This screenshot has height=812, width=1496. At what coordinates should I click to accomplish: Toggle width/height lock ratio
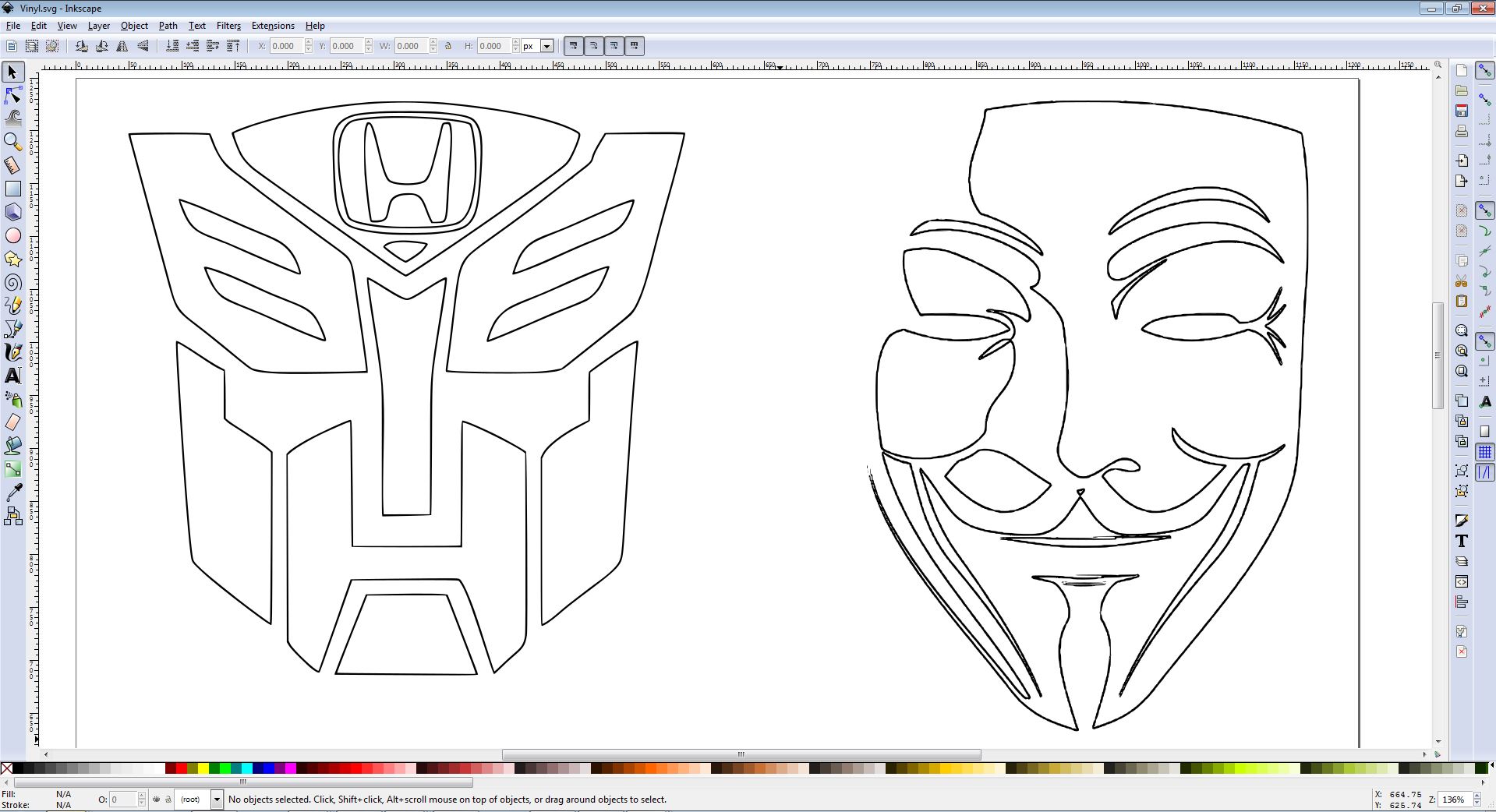[x=448, y=46]
